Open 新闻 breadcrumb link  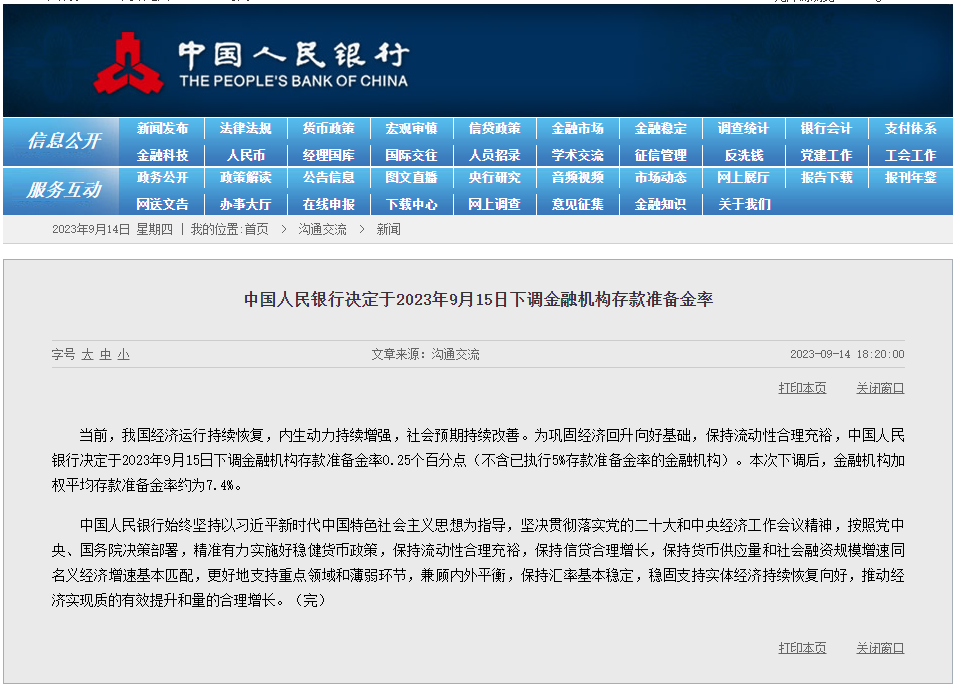point(389,230)
